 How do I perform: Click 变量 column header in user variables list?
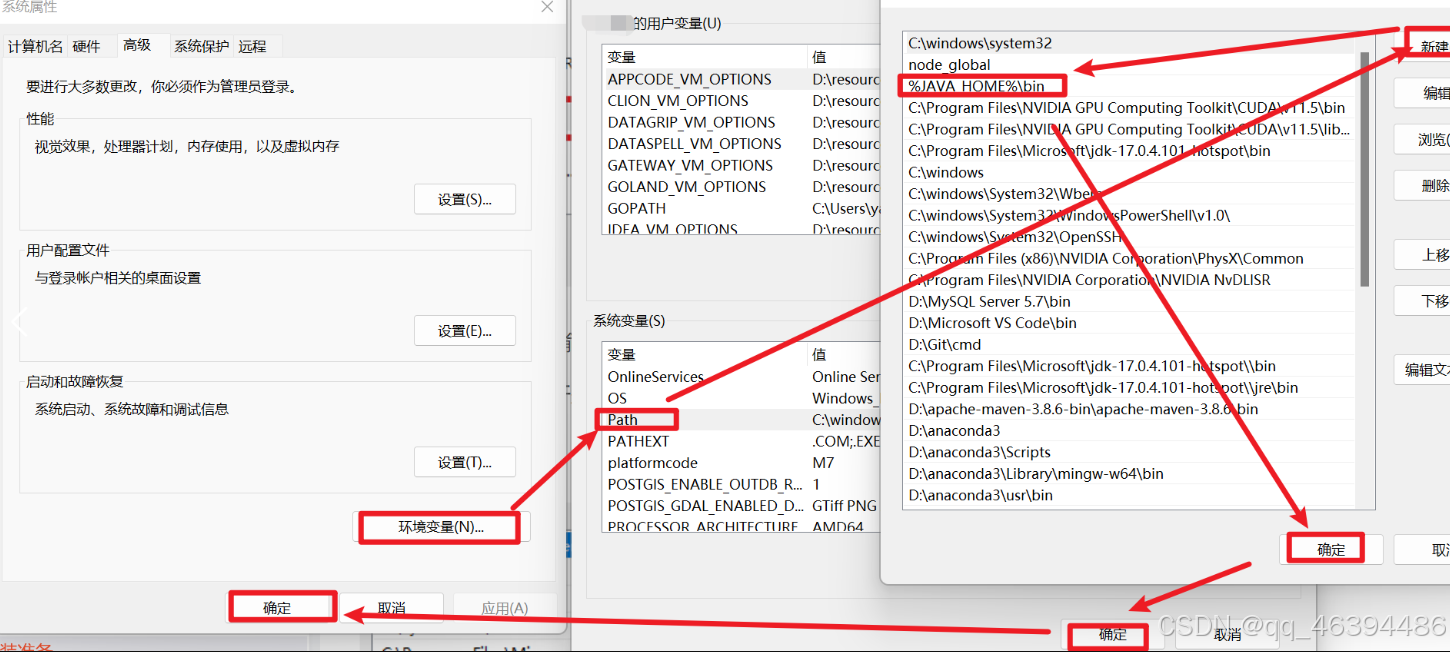pyautogui.click(x=705, y=57)
